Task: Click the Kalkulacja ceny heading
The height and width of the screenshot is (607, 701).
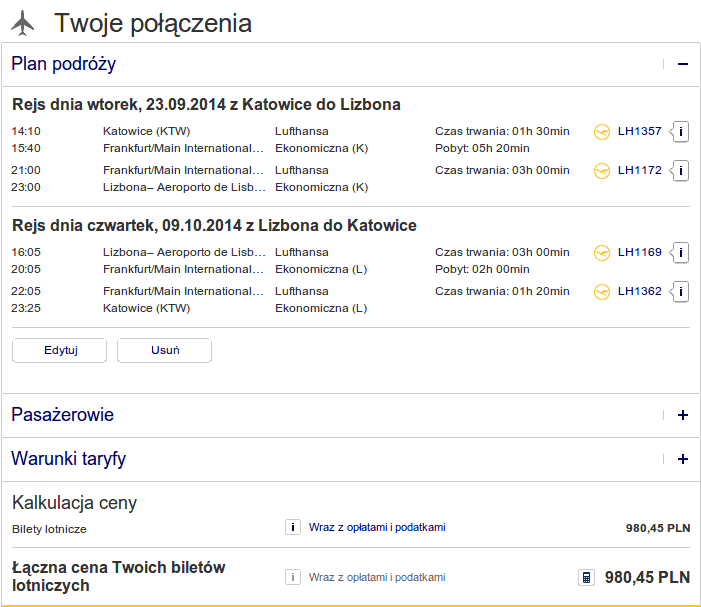Action: pyautogui.click(x=74, y=503)
